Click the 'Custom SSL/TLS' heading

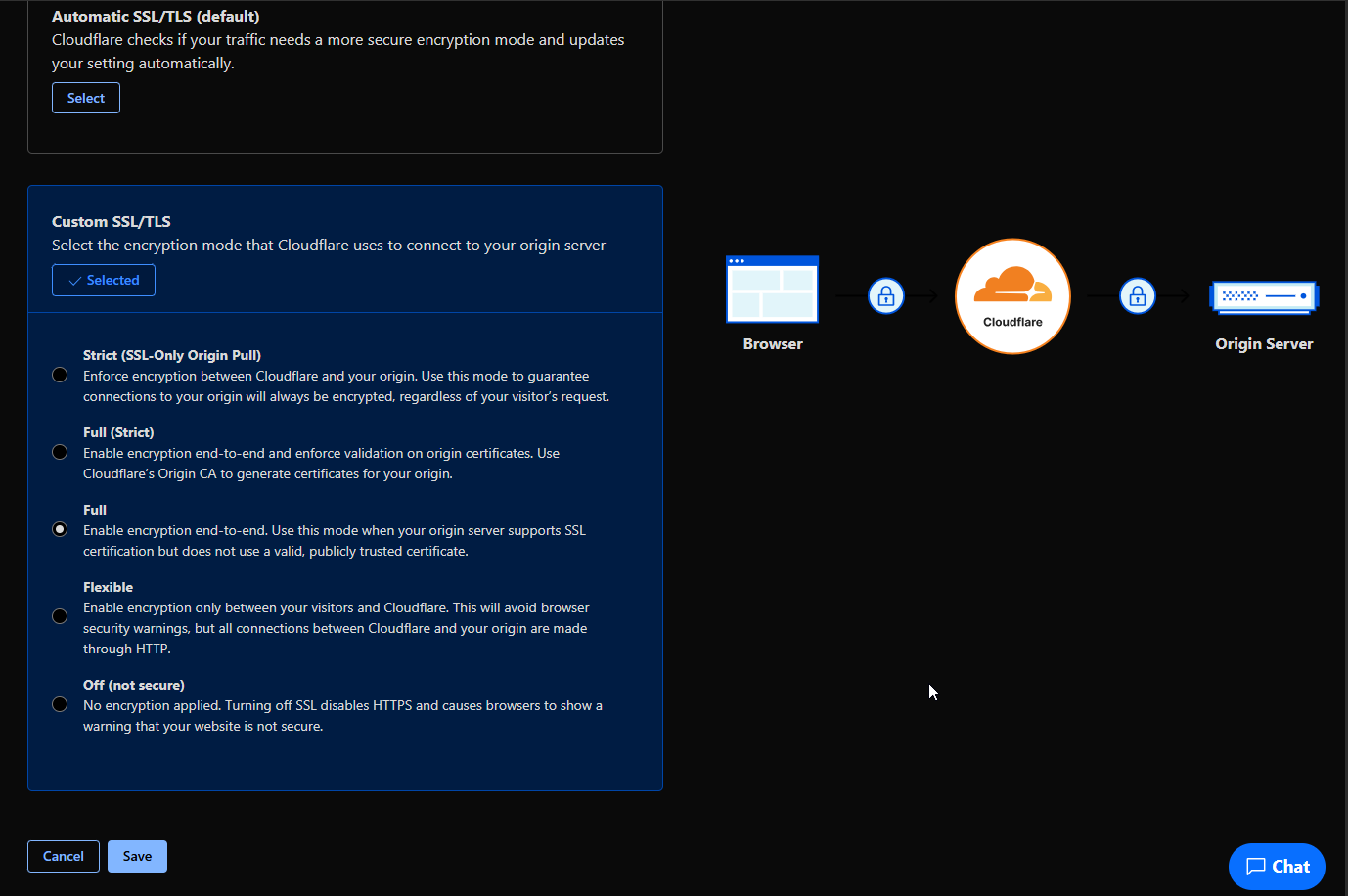[112, 222]
